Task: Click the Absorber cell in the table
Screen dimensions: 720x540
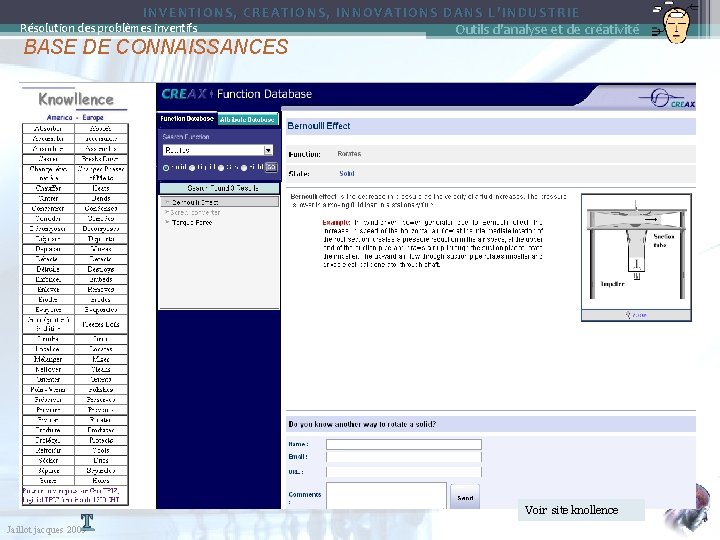Action: [48, 129]
